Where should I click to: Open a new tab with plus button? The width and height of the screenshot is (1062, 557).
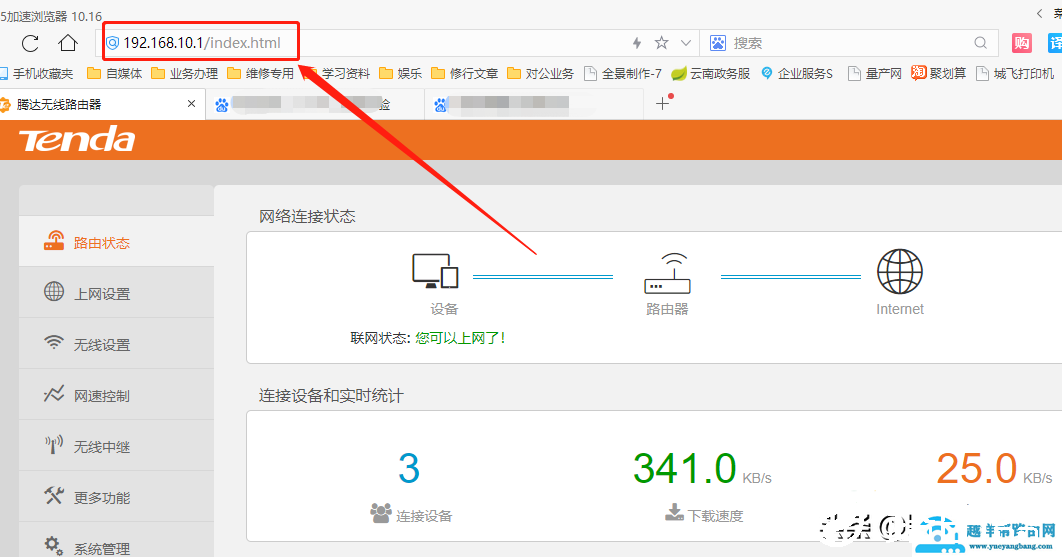pos(662,104)
